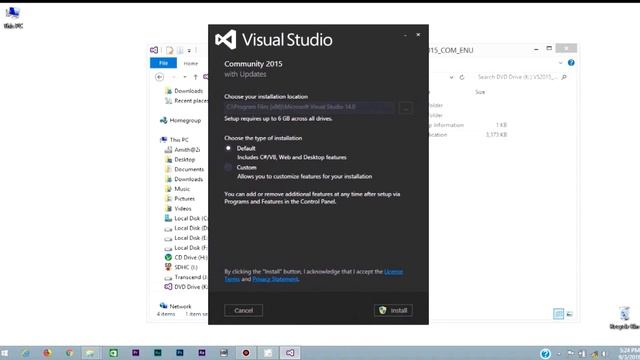Open the Videos folder in navigation pane
The image size is (640, 360).
point(178,208)
